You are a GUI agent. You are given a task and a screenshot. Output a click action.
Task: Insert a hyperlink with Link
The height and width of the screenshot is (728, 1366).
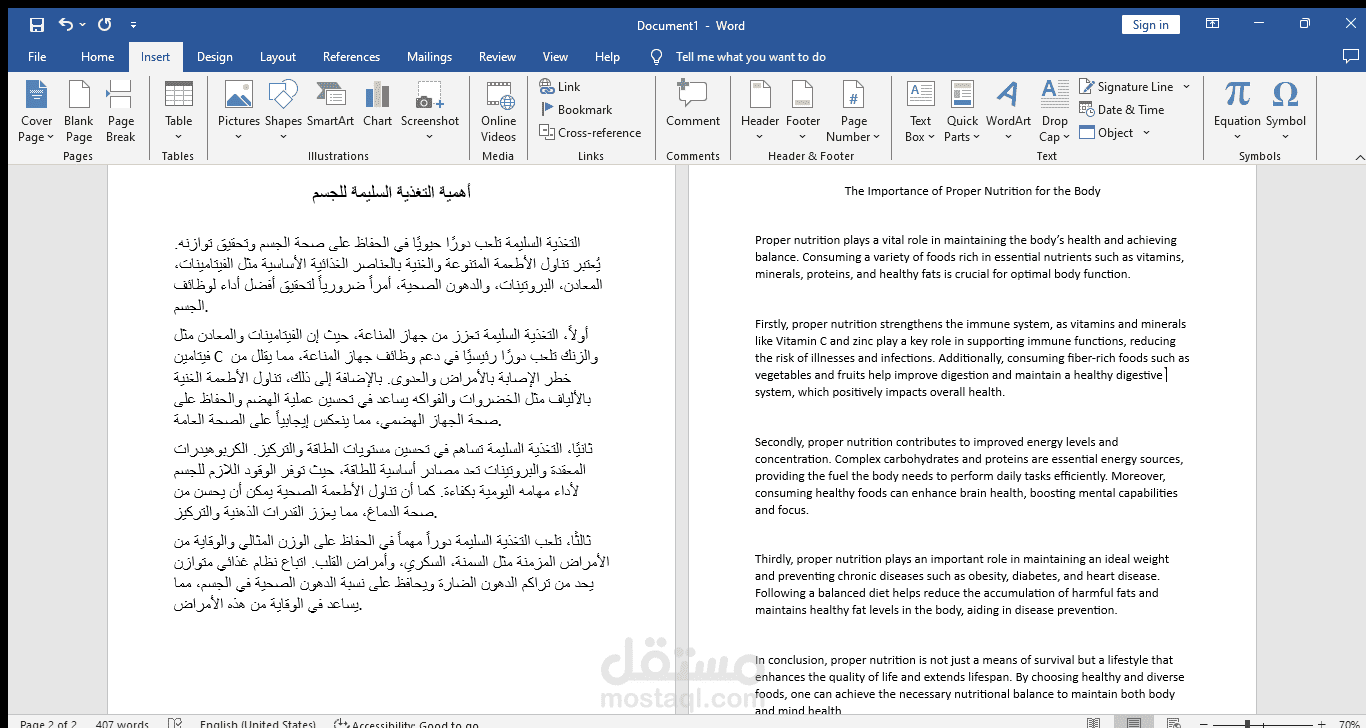pos(560,87)
